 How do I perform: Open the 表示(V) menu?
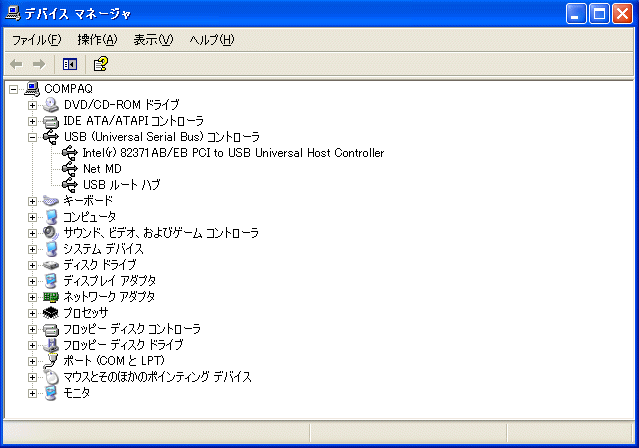(153, 40)
